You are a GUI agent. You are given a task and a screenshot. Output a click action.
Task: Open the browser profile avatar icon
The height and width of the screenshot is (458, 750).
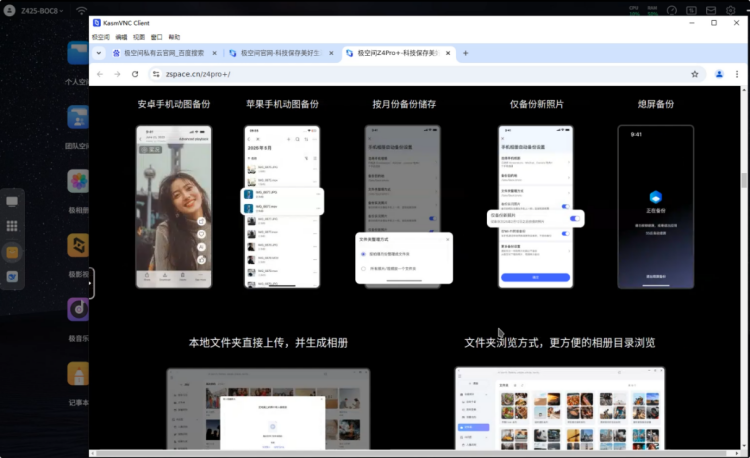(x=719, y=74)
